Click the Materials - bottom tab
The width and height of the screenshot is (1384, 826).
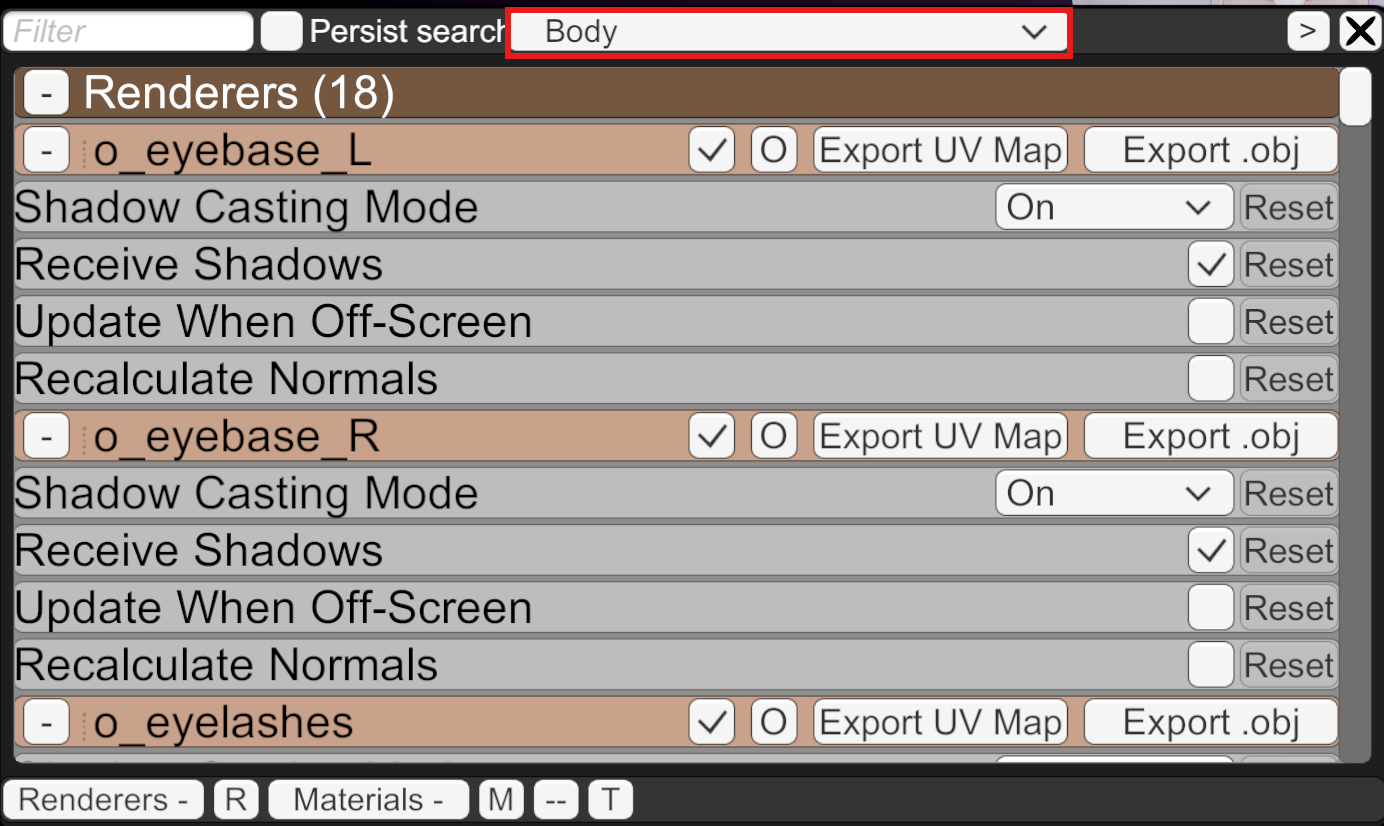[368, 800]
